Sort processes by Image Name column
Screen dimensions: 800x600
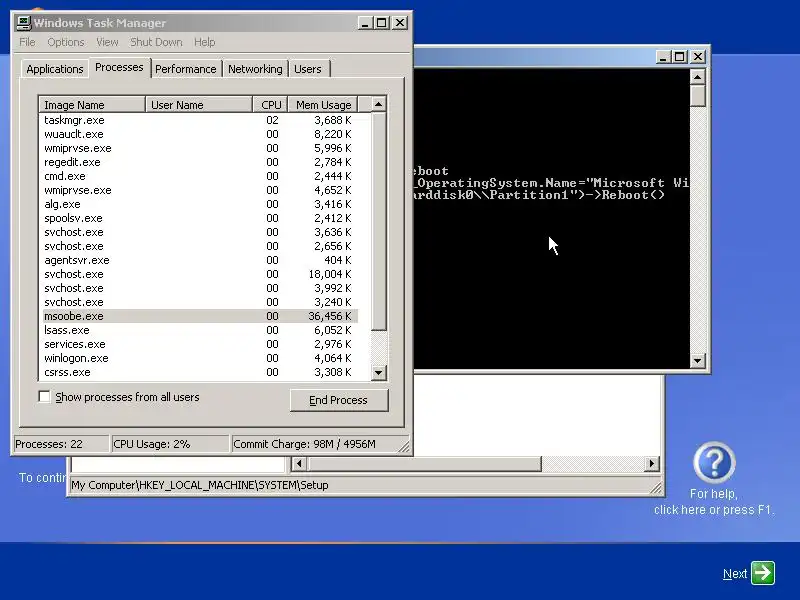(92, 105)
